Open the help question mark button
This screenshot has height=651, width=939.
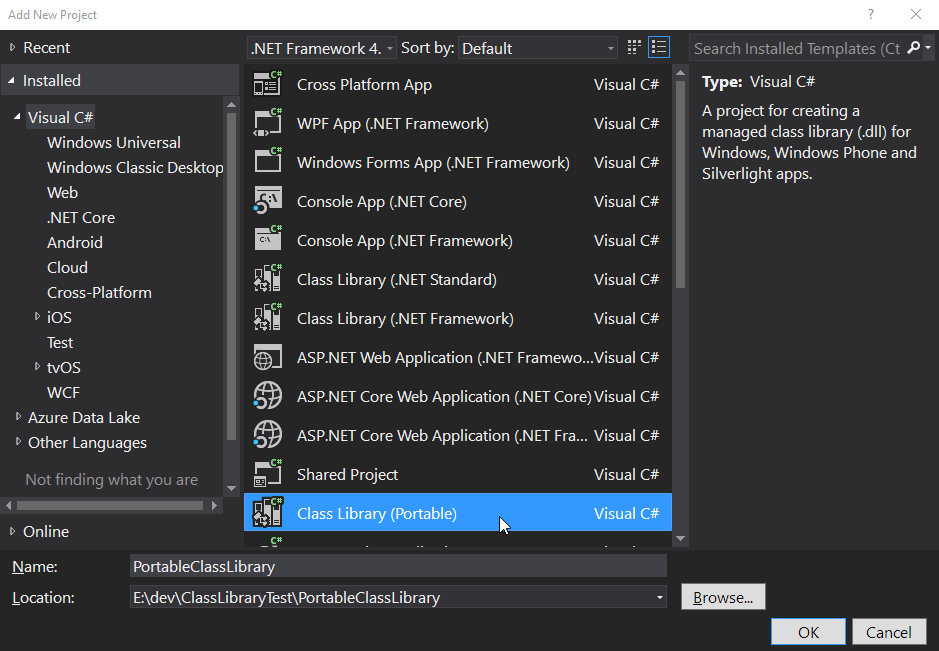click(x=871, y=14)
